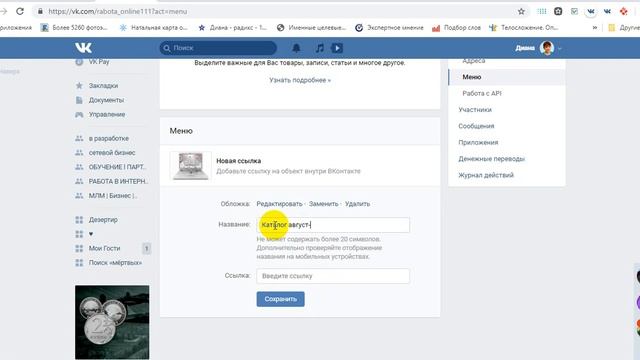640x360 pixels.
Task: Open the 'сетевой бизнес' group
Action: point(112,153)
